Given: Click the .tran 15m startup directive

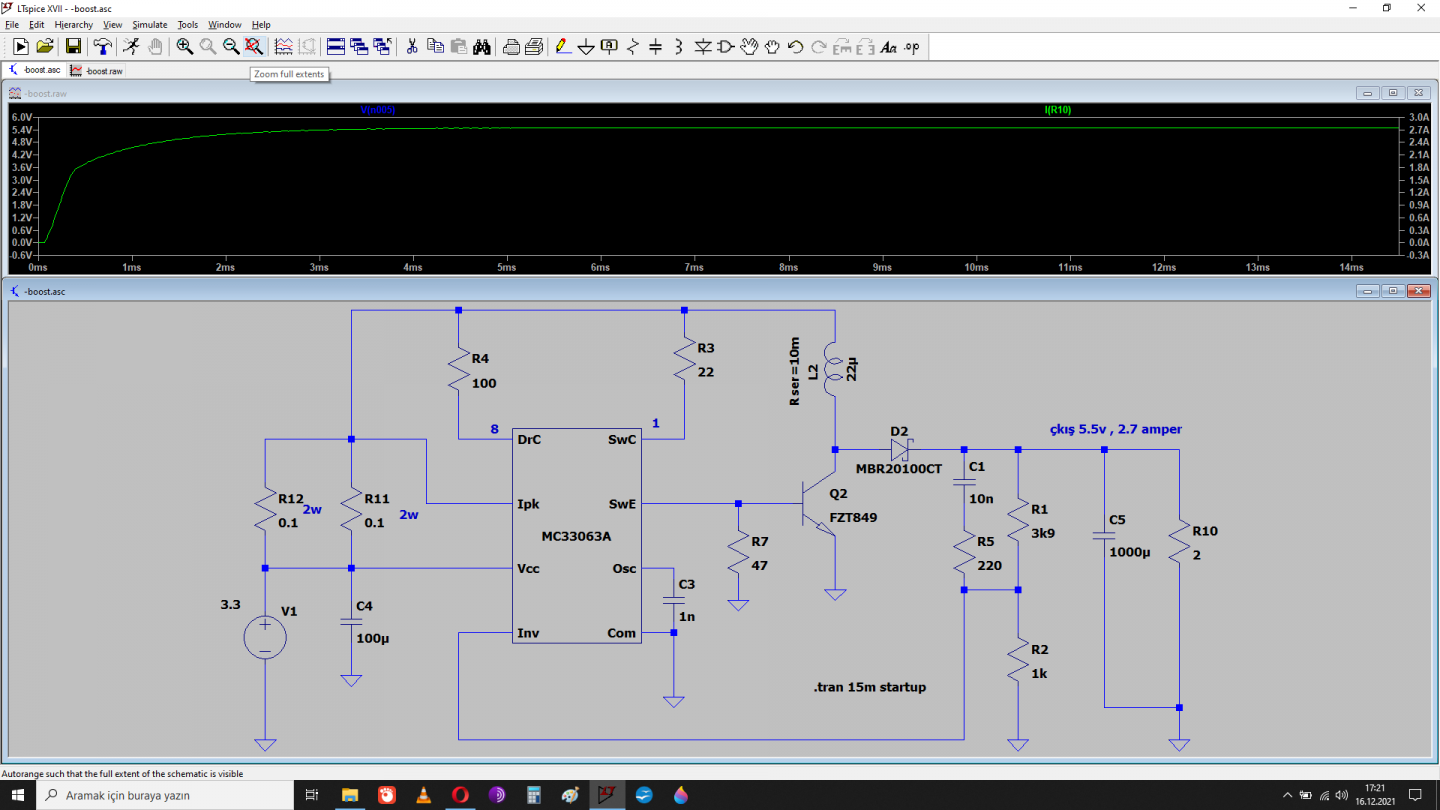Looking at the screenshot, I should click(869, 687).
